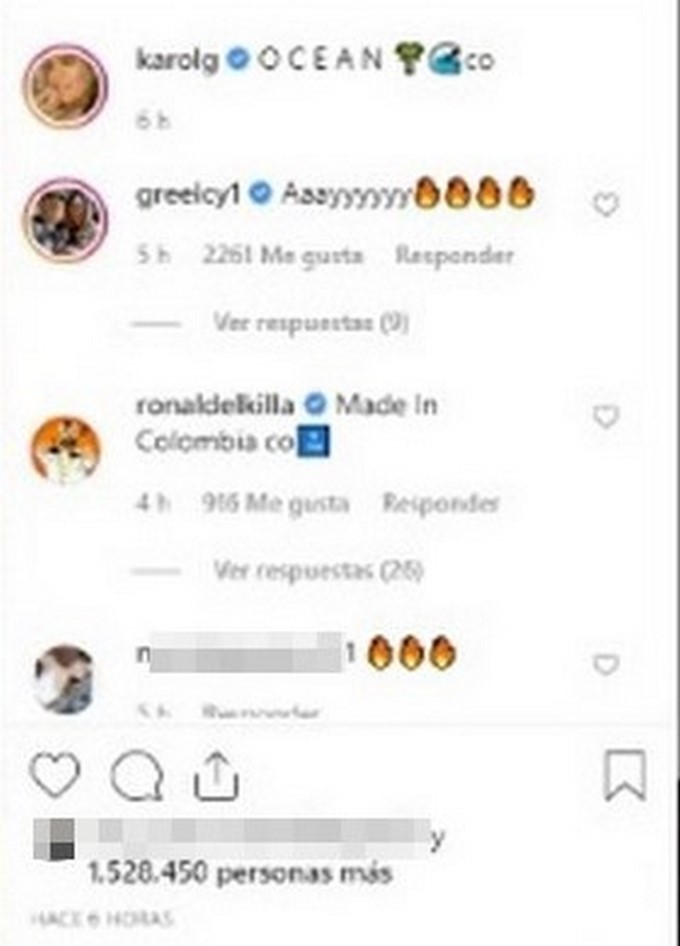The height and width of the screenshot is (946, 680).
Task: Like the post with the heart icon
Action: tap(55, 775)
